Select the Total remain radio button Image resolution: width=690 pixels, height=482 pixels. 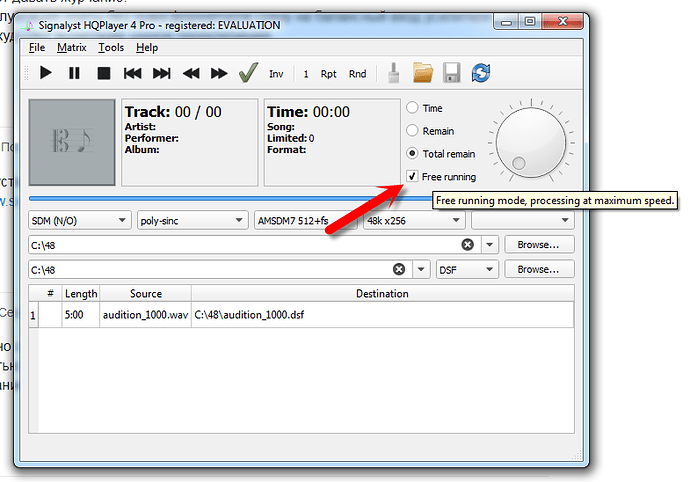point(412,154)
